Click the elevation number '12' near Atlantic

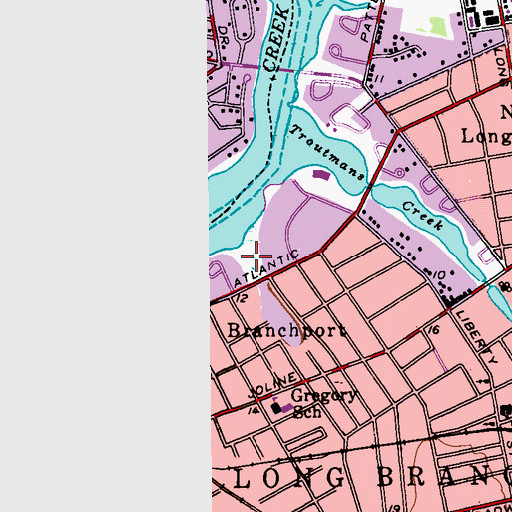[x=241, y=298]
